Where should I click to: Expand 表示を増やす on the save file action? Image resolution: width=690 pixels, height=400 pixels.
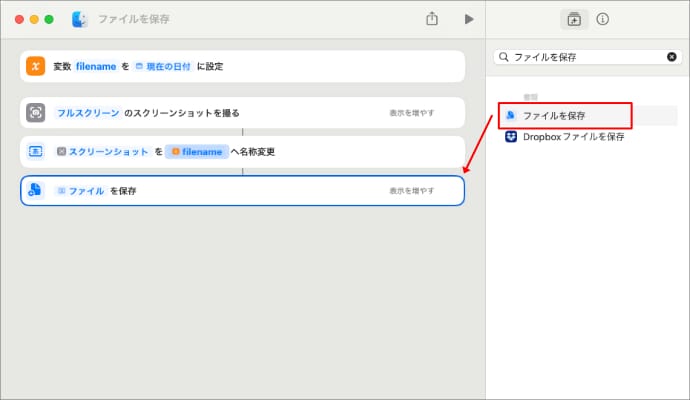[412, 191]
